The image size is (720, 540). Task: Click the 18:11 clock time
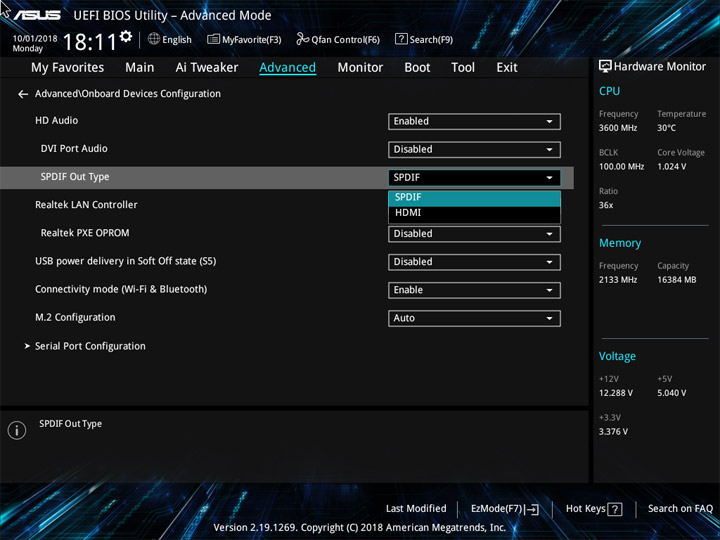pyautogui.click(x=90, y=43)
